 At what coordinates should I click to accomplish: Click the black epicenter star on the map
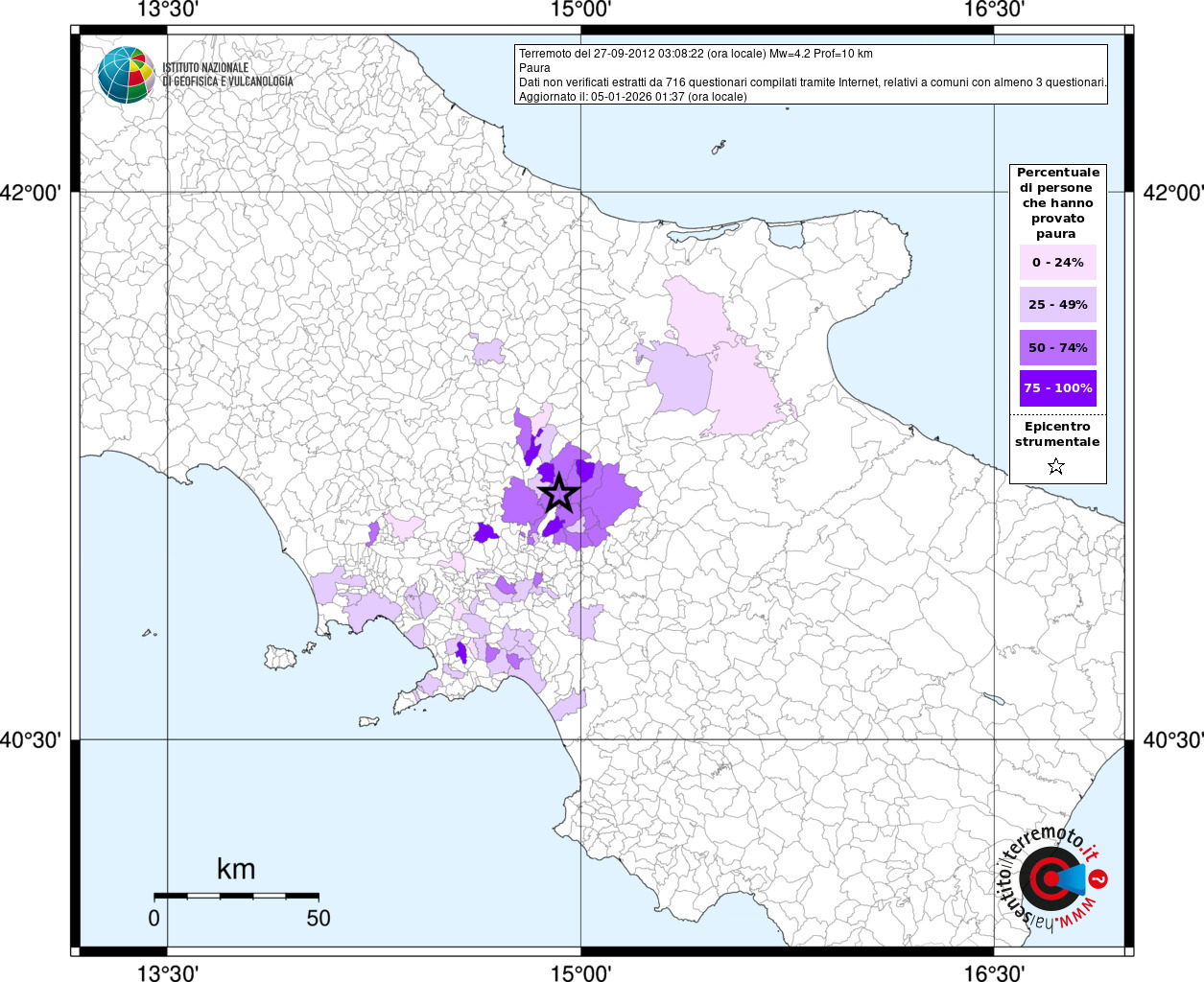pos(559,495)
